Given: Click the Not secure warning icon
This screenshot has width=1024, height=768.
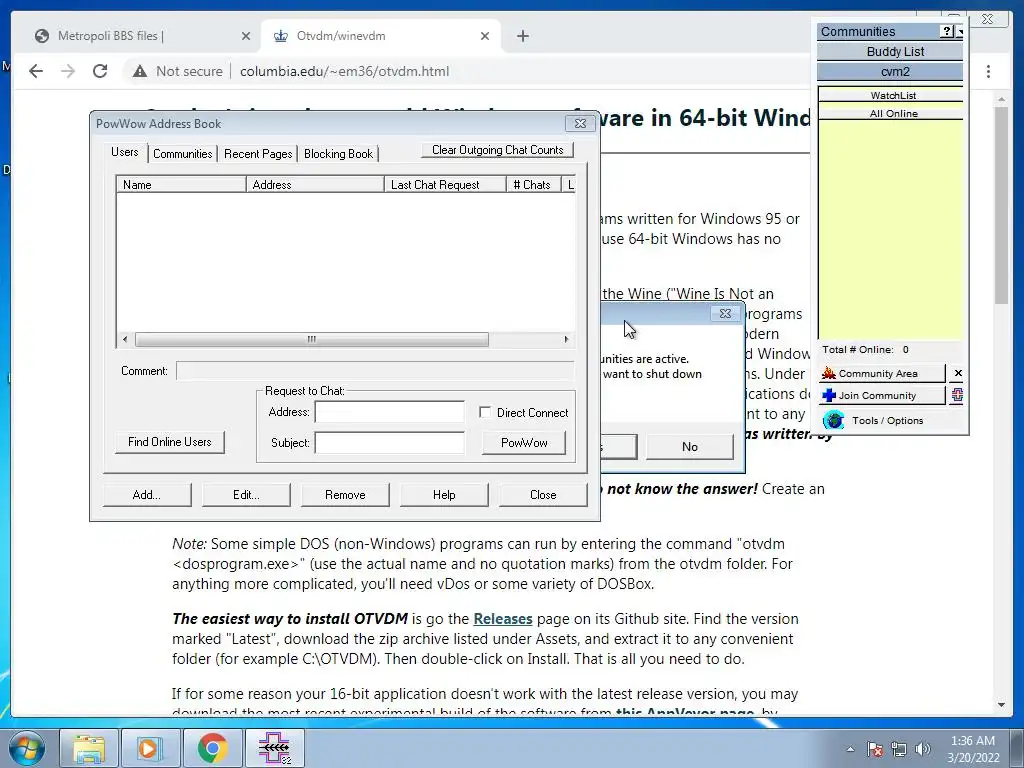Looking at the screenshot, I should (140, 71).
